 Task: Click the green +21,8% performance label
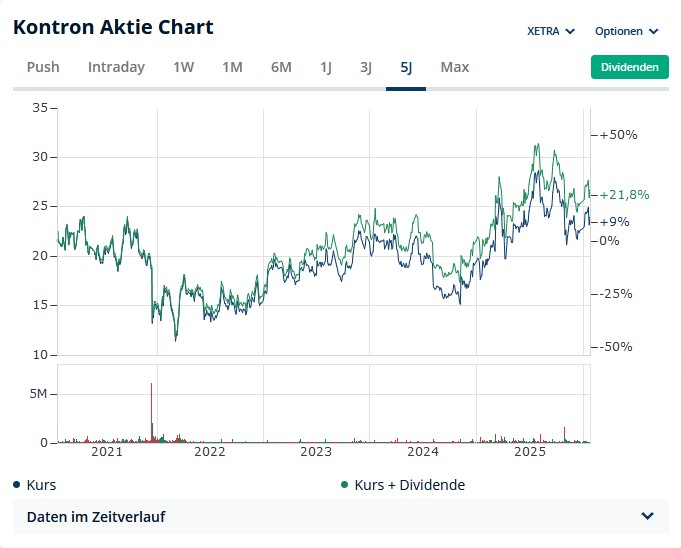click(x=625, y=195)
